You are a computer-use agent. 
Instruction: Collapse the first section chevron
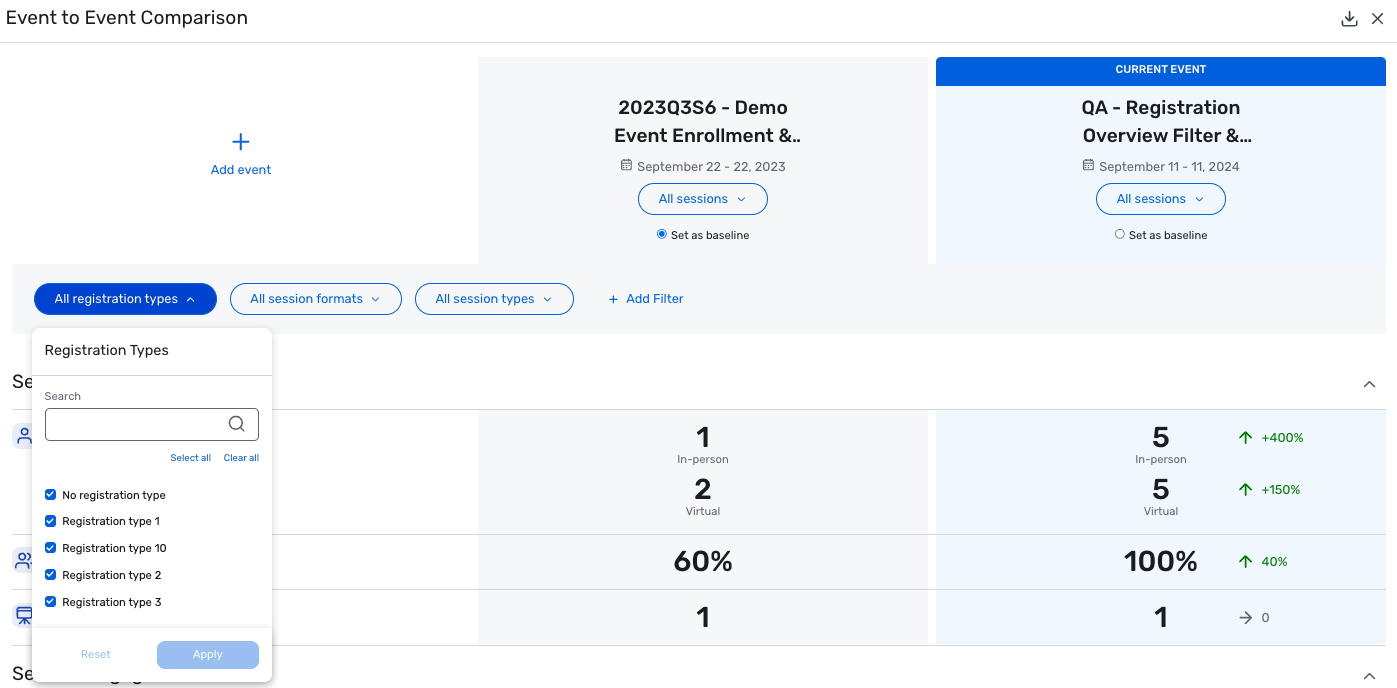pos(1370,384)
